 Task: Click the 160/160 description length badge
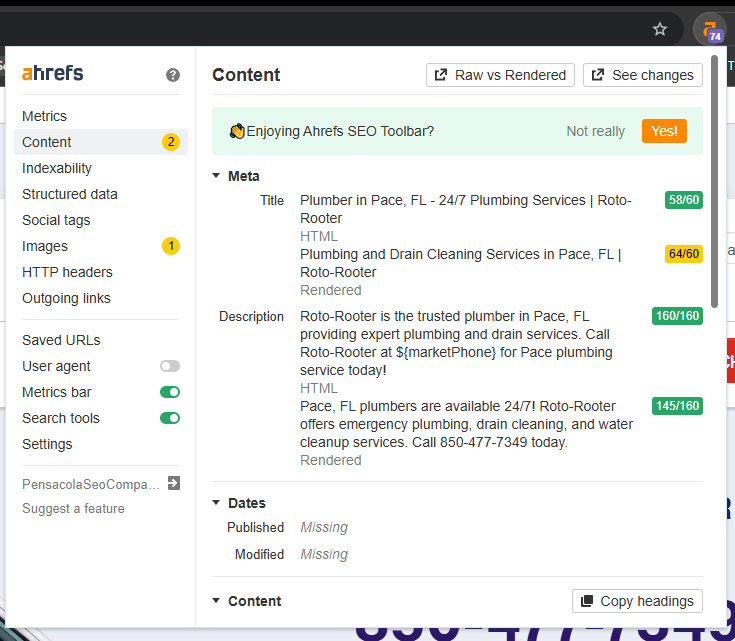coord(677,316)
